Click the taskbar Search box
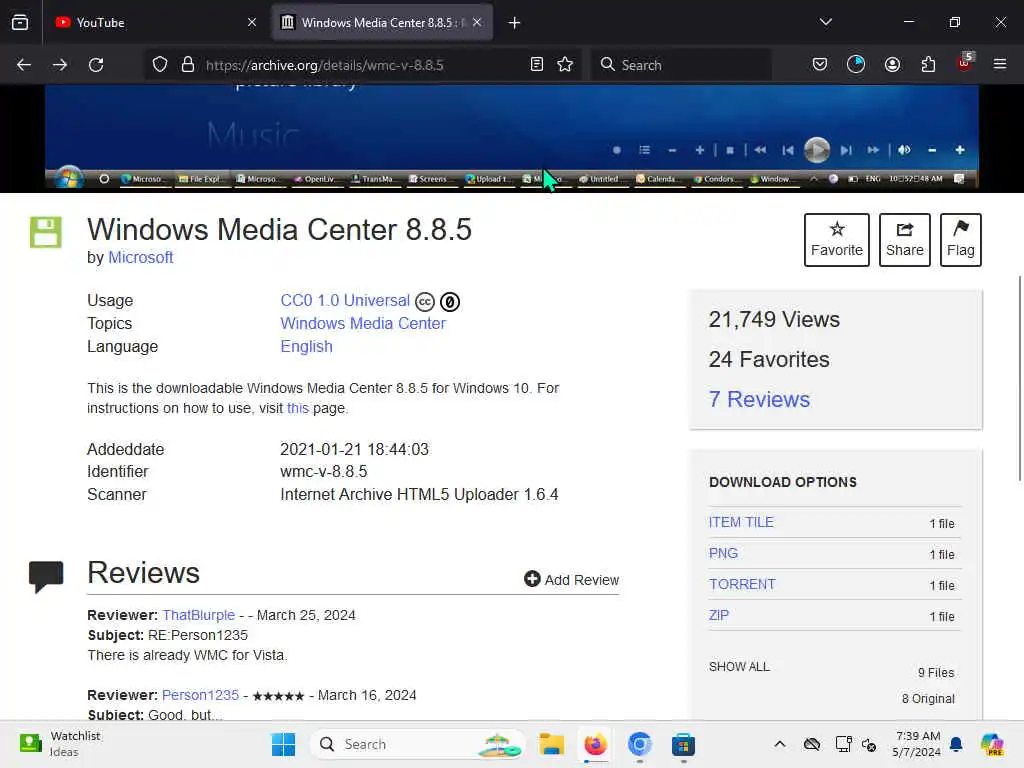This screenshot has height=768, width=1024. [x=418, y=744]
